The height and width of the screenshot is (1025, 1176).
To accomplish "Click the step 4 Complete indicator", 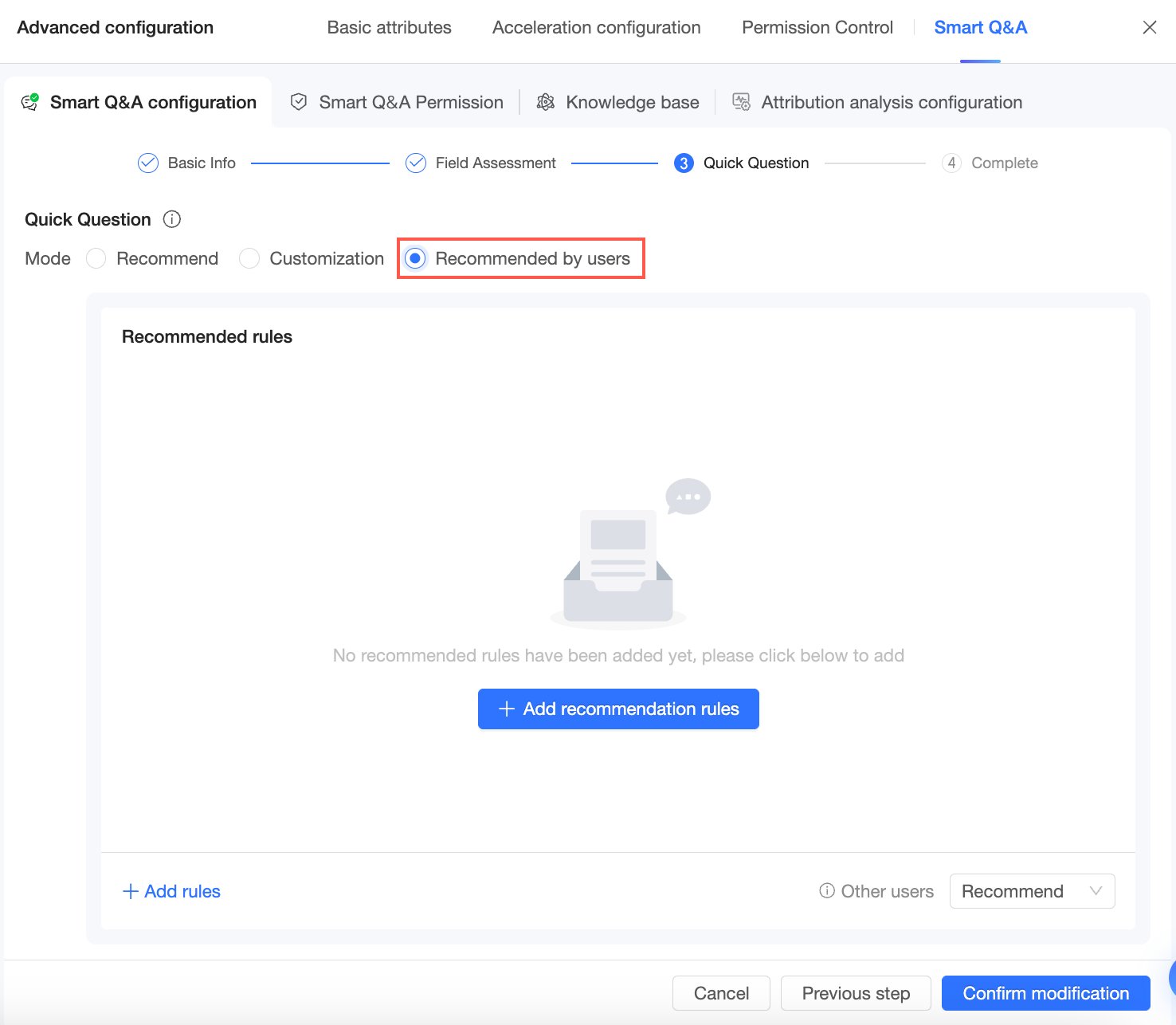I will 951,163.
